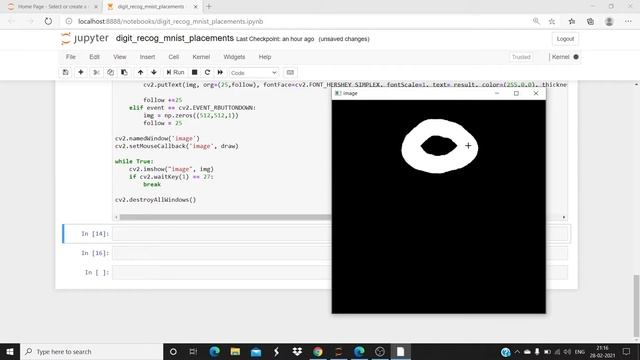Paste cells below icon
The width and height of the screenshot is (640, 360).
pos(124,72)
